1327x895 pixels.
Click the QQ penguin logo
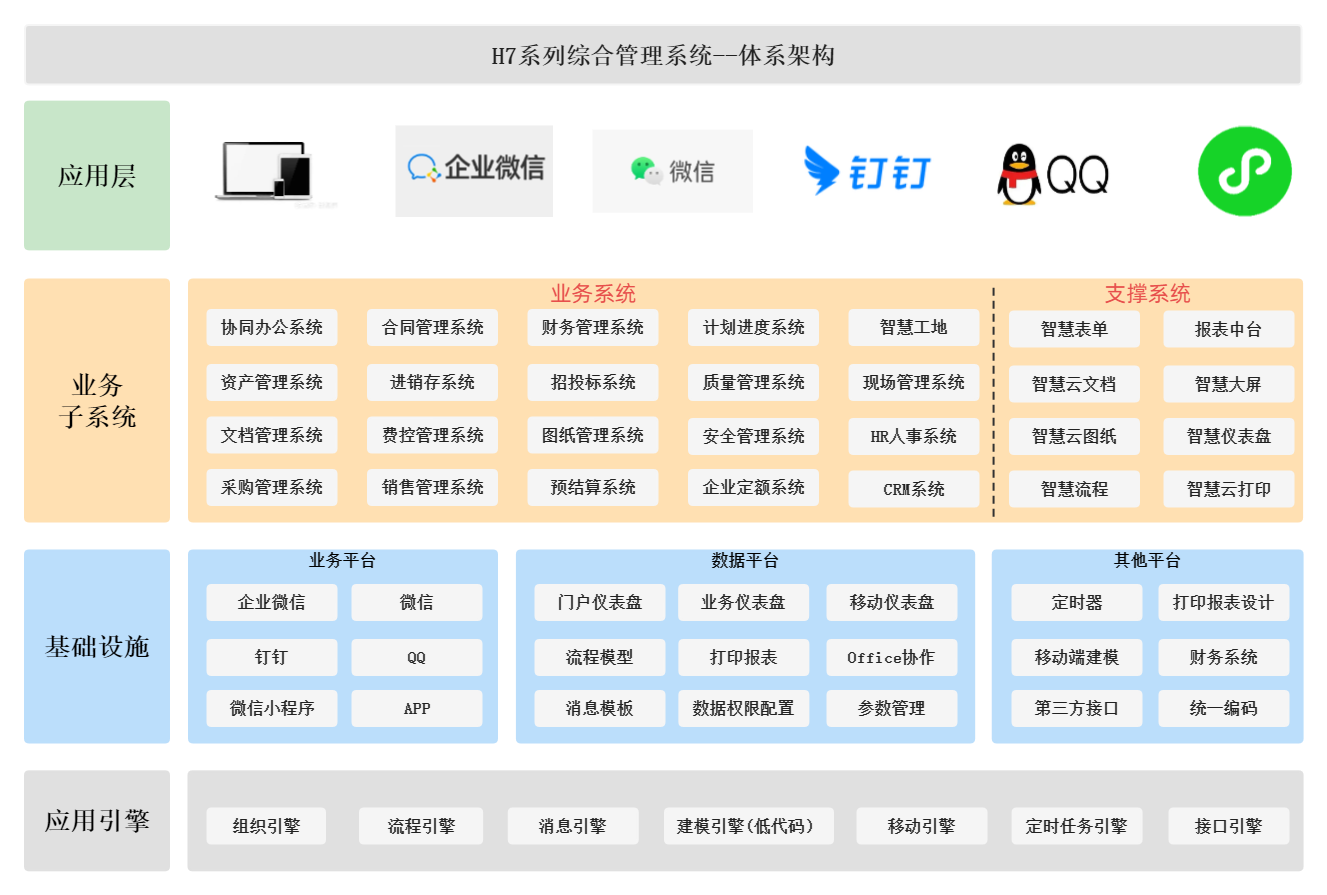[x=1053, y=174]
